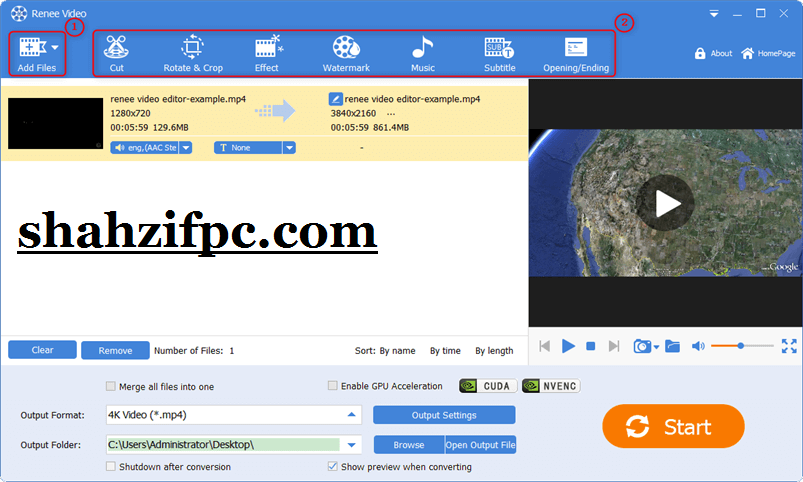Click the Renee Video app logo

click(19, 13)
